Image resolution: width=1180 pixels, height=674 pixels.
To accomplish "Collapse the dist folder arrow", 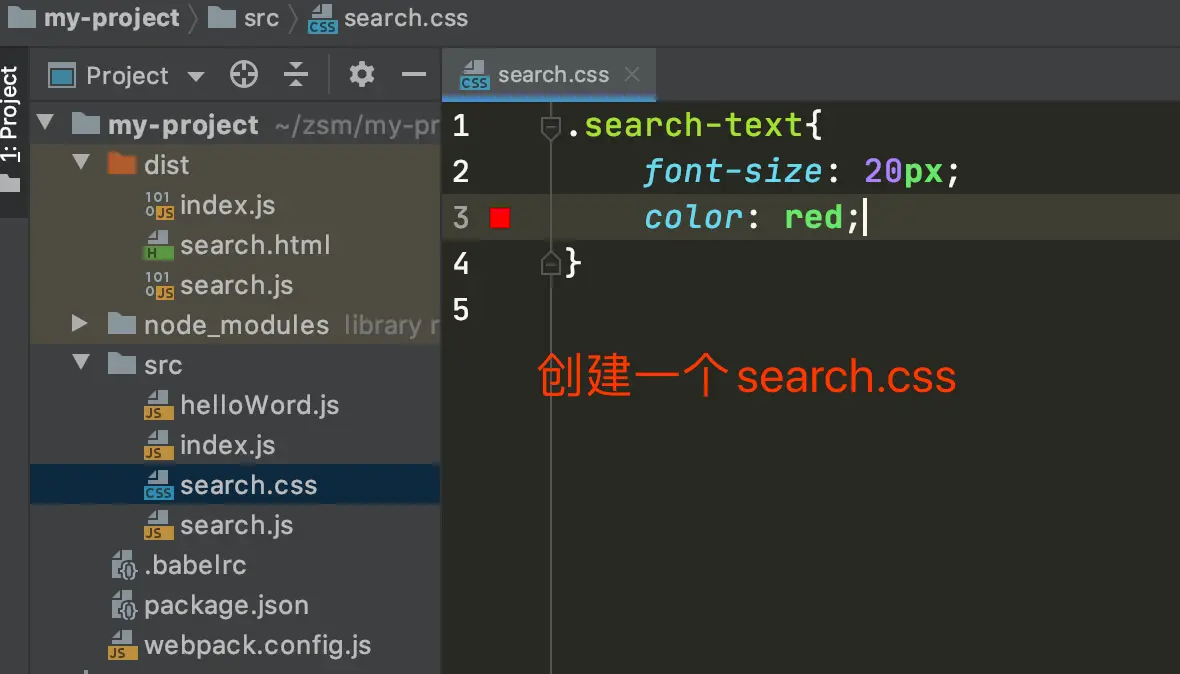I will pos(81,162).
